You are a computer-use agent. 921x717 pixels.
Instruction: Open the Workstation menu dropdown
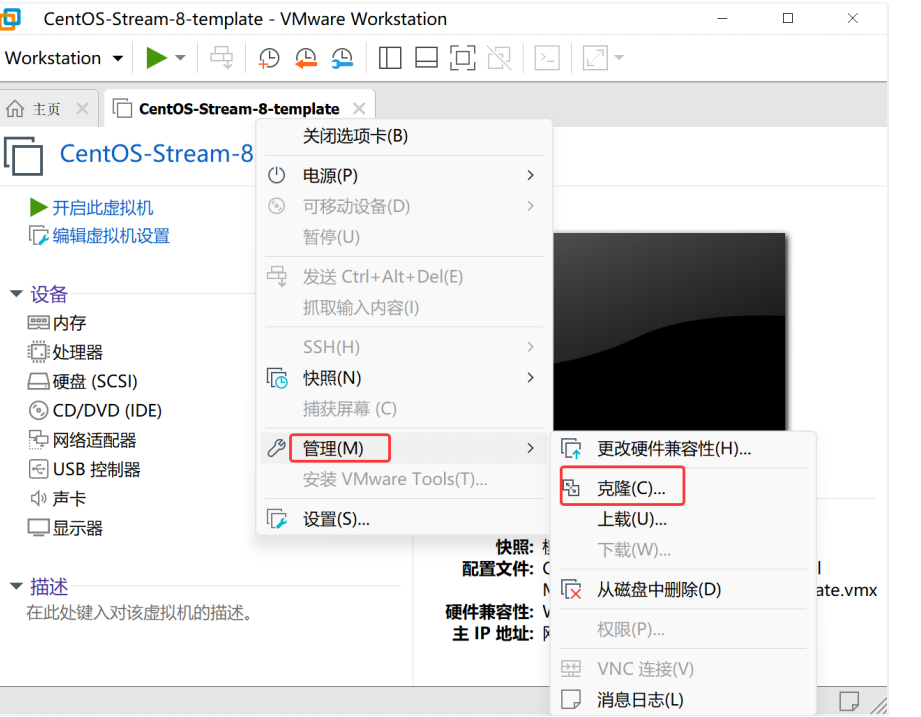click(x=64, y=58)
